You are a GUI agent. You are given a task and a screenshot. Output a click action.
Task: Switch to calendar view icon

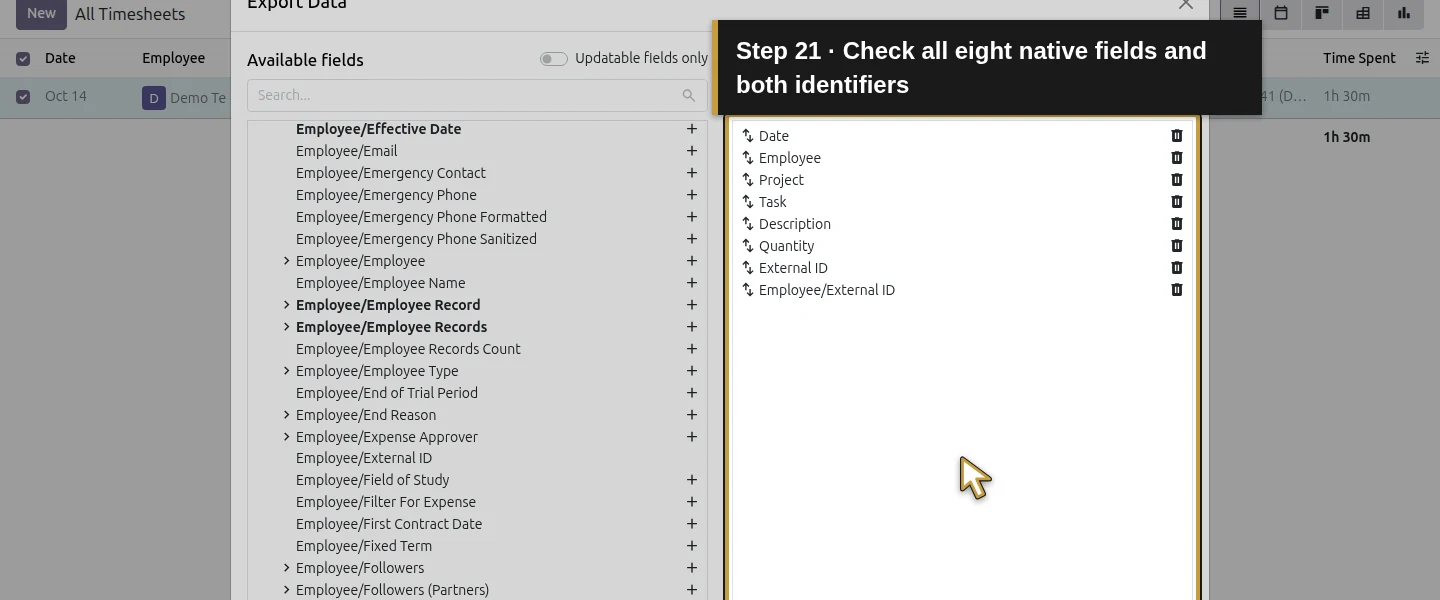pos(1281,13)
